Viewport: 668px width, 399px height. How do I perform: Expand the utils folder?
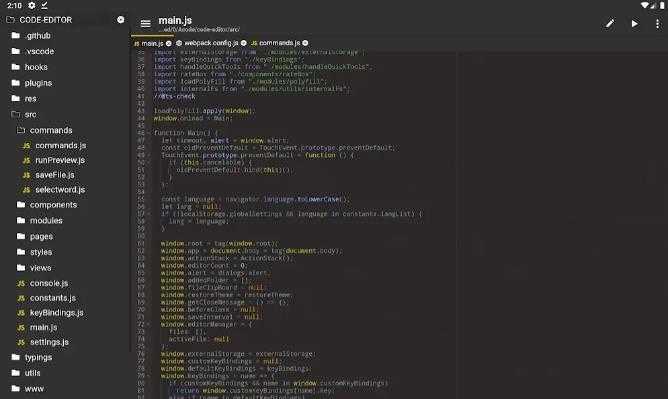(x=32, y=373)
